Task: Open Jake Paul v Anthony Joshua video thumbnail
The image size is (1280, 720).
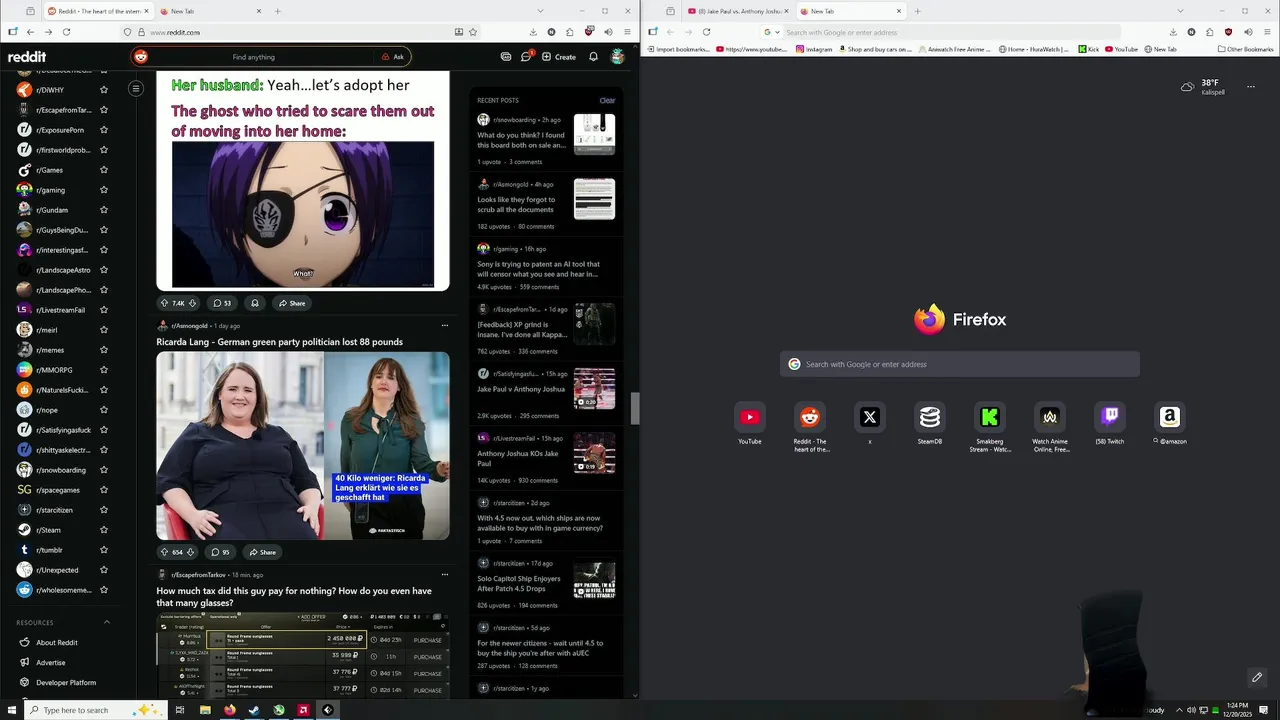Action: [594, 388]
